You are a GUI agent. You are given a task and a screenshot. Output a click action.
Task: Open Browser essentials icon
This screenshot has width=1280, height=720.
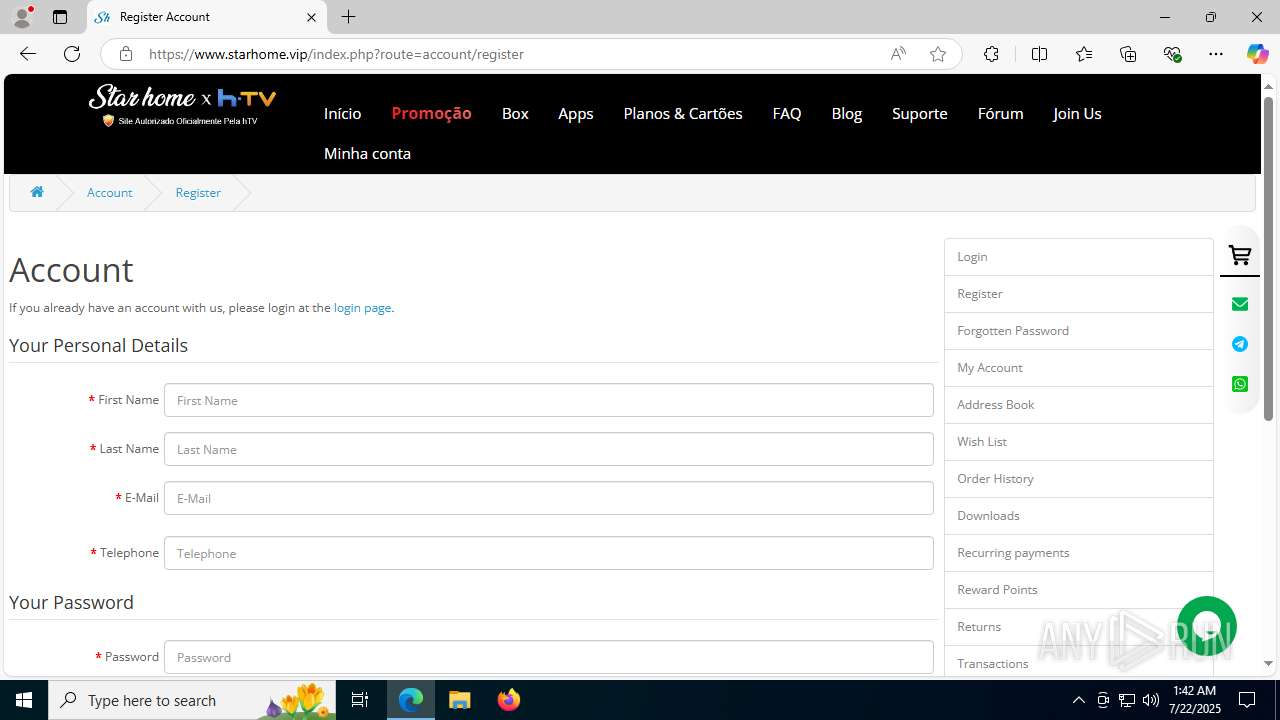click(1172, 54)
